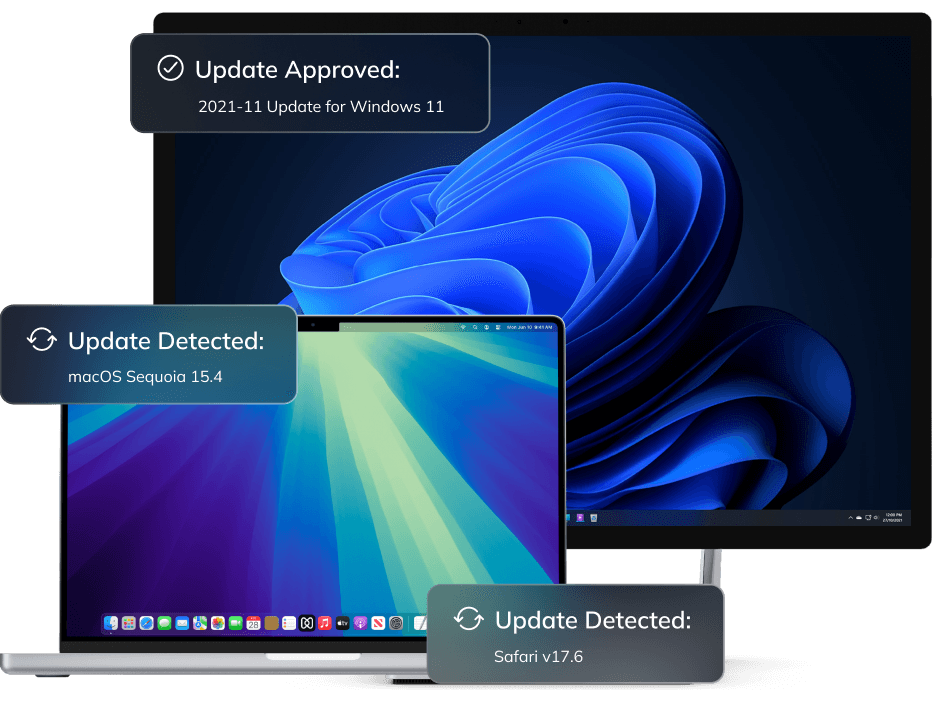Click the refresh icon on macOS Sequoia notification
This screenshot has width=934, height=712.
[41, 340]
